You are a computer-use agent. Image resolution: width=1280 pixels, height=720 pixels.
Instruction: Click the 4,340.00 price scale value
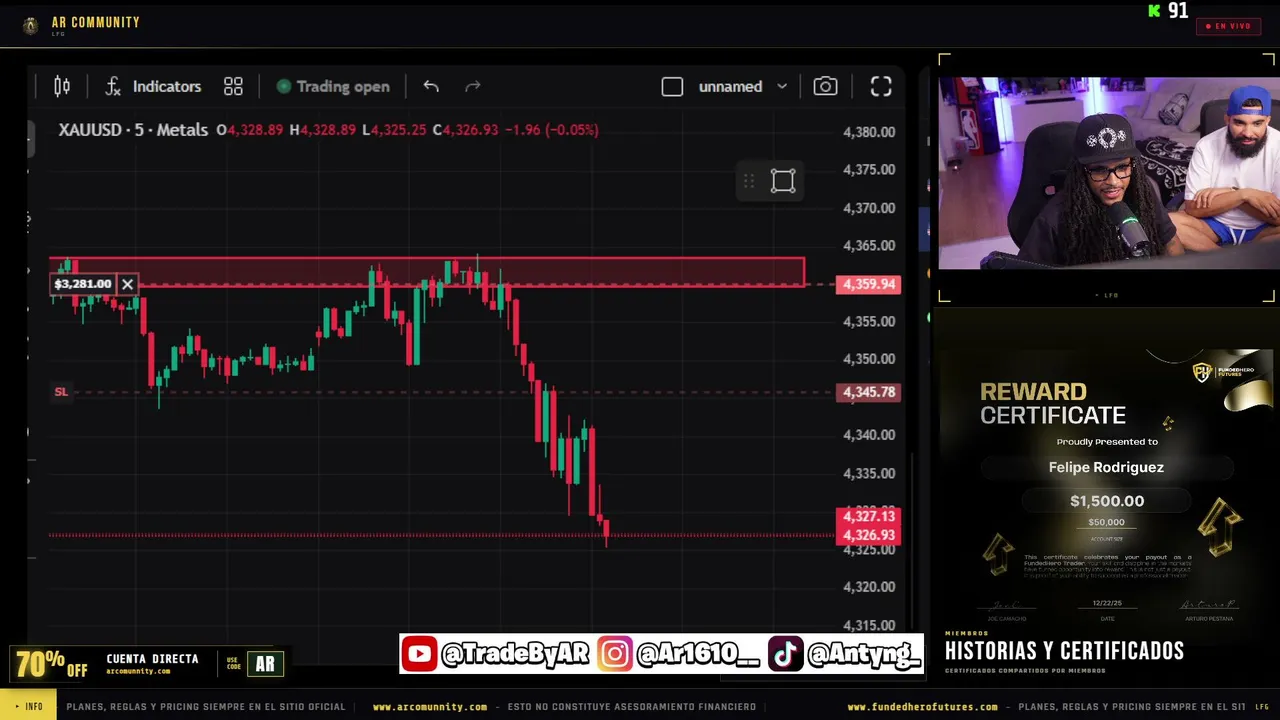pos(869,435)
